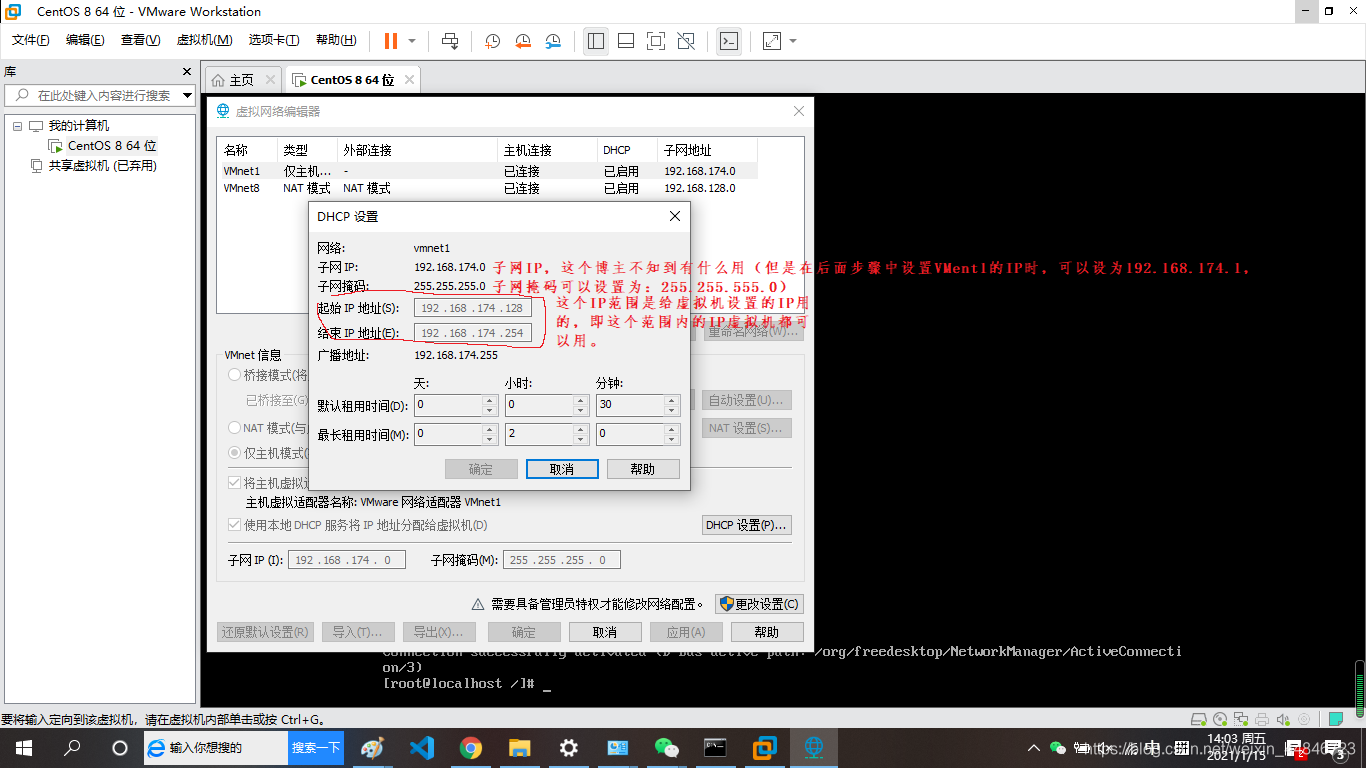Open command prompt taskbar icon
This screenshot has height=768, width=1366.
point(715,747)
